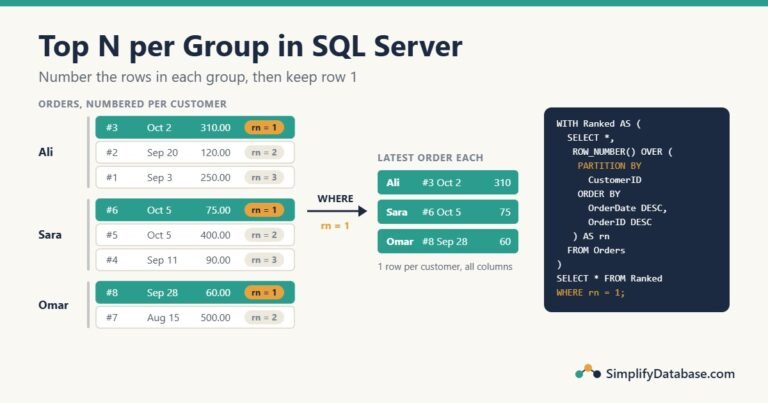Screen dimensions: 768x403
Task: Click order row #5 Oct 5 400.00
Action: pos(195,235)
